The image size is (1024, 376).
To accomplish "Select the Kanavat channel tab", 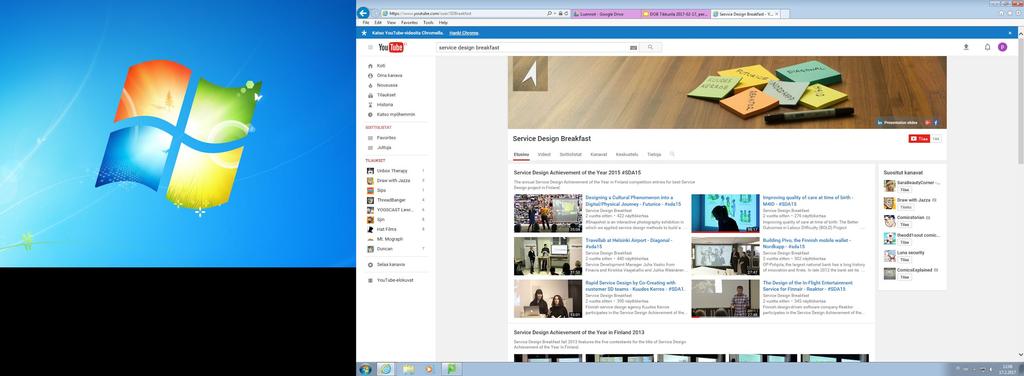I will (599, 155).
